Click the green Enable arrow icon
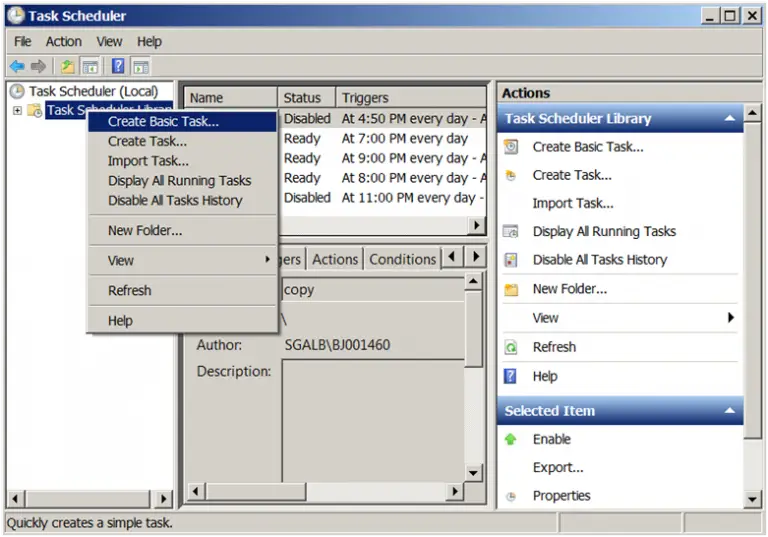Screen dimensions: 768x537 pyautogui.click(x=510, y=439)
